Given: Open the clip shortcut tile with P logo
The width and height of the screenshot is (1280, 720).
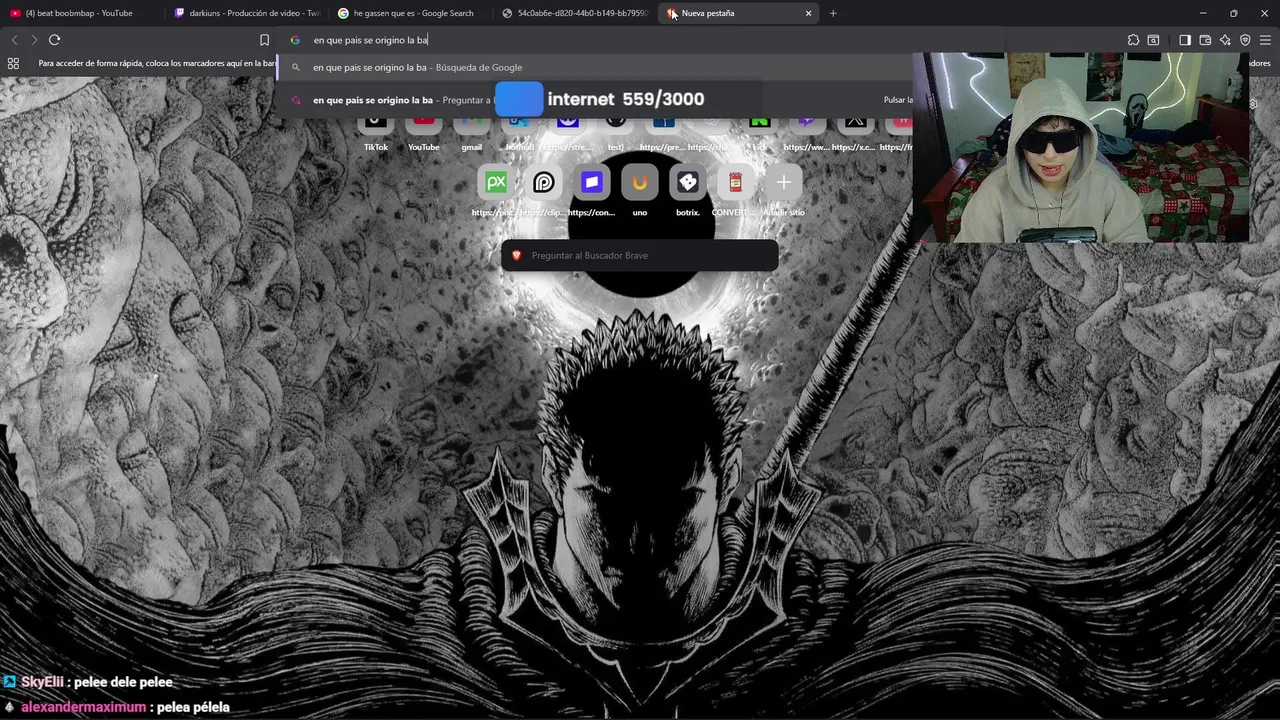Looking at the screenshot, I should 544,190.
